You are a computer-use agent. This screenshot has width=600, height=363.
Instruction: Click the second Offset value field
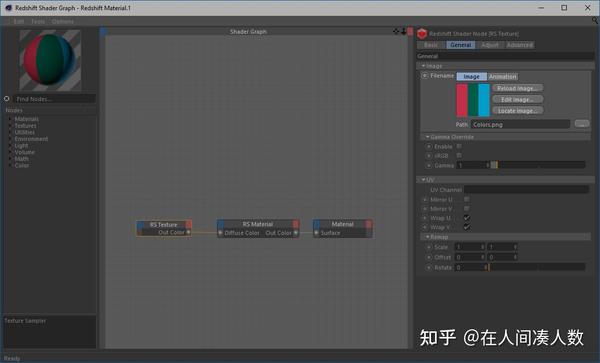pyautogui.click(x=502, y=257)
